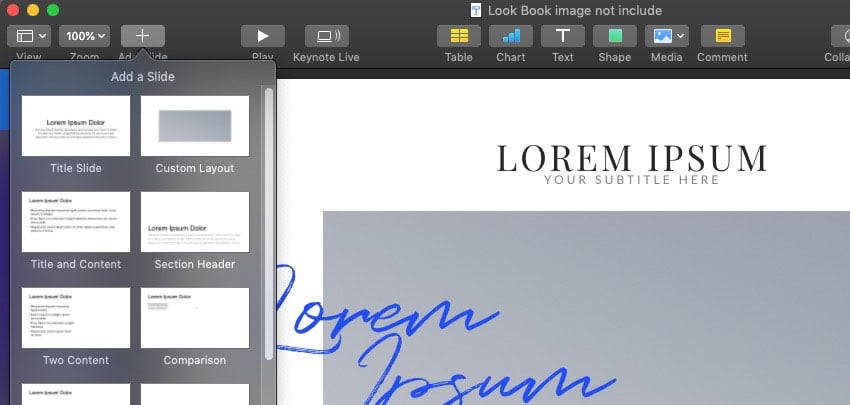The height and width of the screenshot is (405, 850).
Task: Choose the Section Header layout
Action: [195, 222]
